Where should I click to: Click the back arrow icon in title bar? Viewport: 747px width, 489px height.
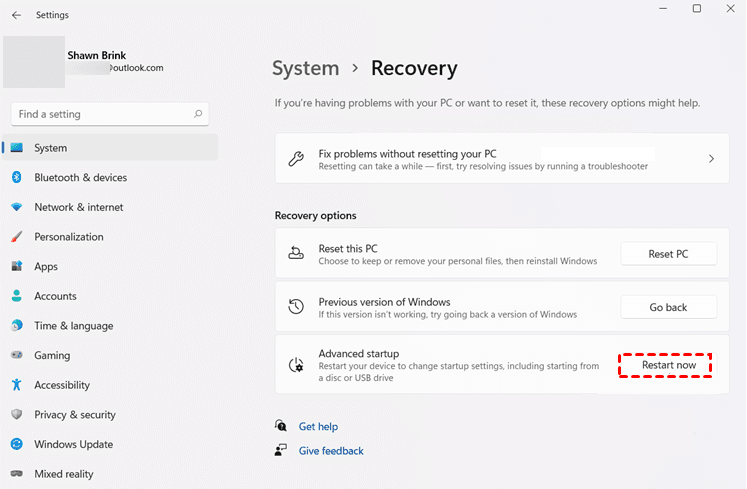click(x=16, y=15)
